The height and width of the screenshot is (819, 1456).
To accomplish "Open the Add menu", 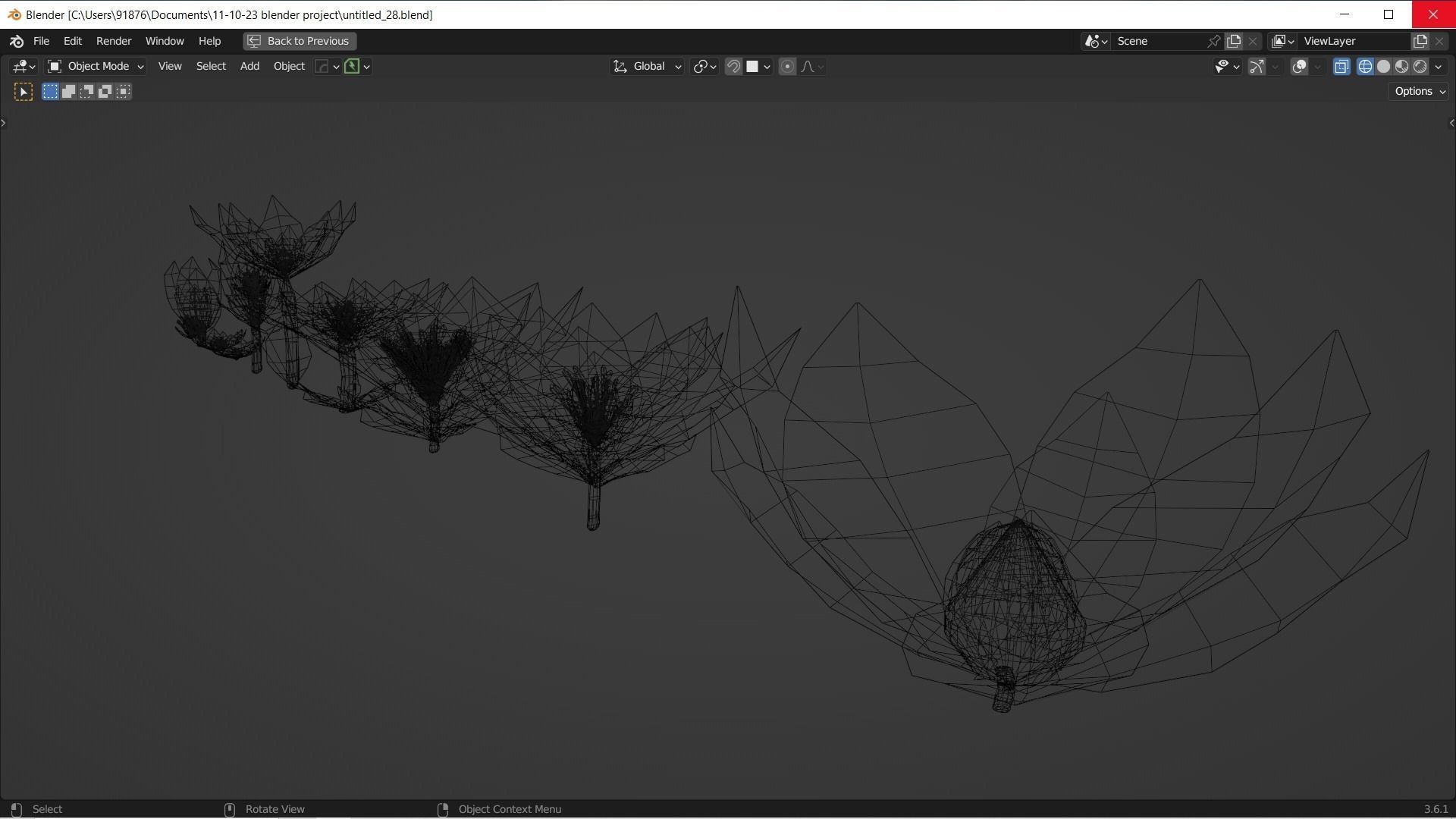I will 249,67.
